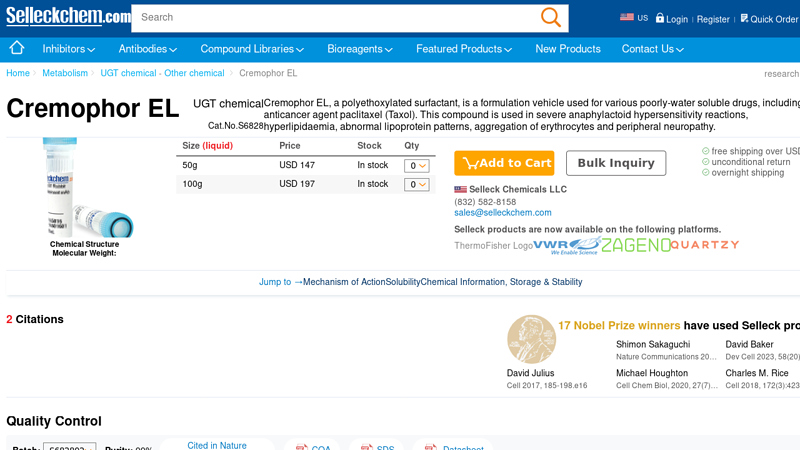The image size is (800, 450).
Task: Click the Selleckchem.com logo
Action: (x=67, y=17)
